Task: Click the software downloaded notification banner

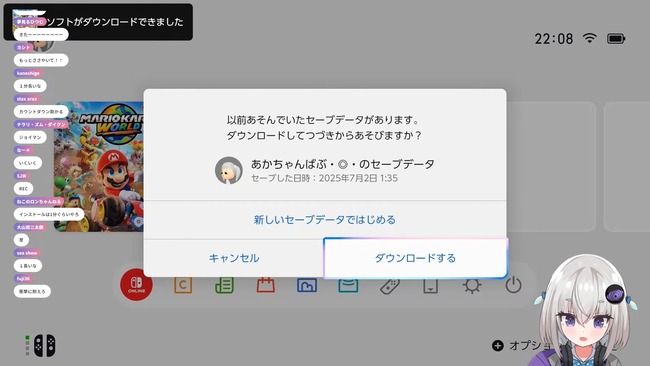Action: pyautogui.click(x=98, y=22)
